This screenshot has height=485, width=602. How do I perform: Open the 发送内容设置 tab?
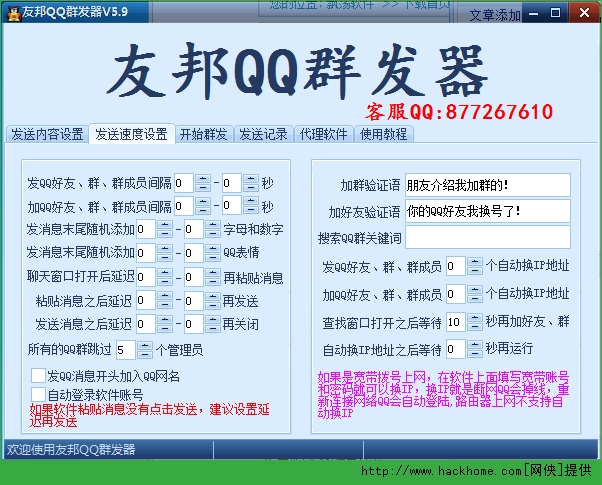point(47,134)
